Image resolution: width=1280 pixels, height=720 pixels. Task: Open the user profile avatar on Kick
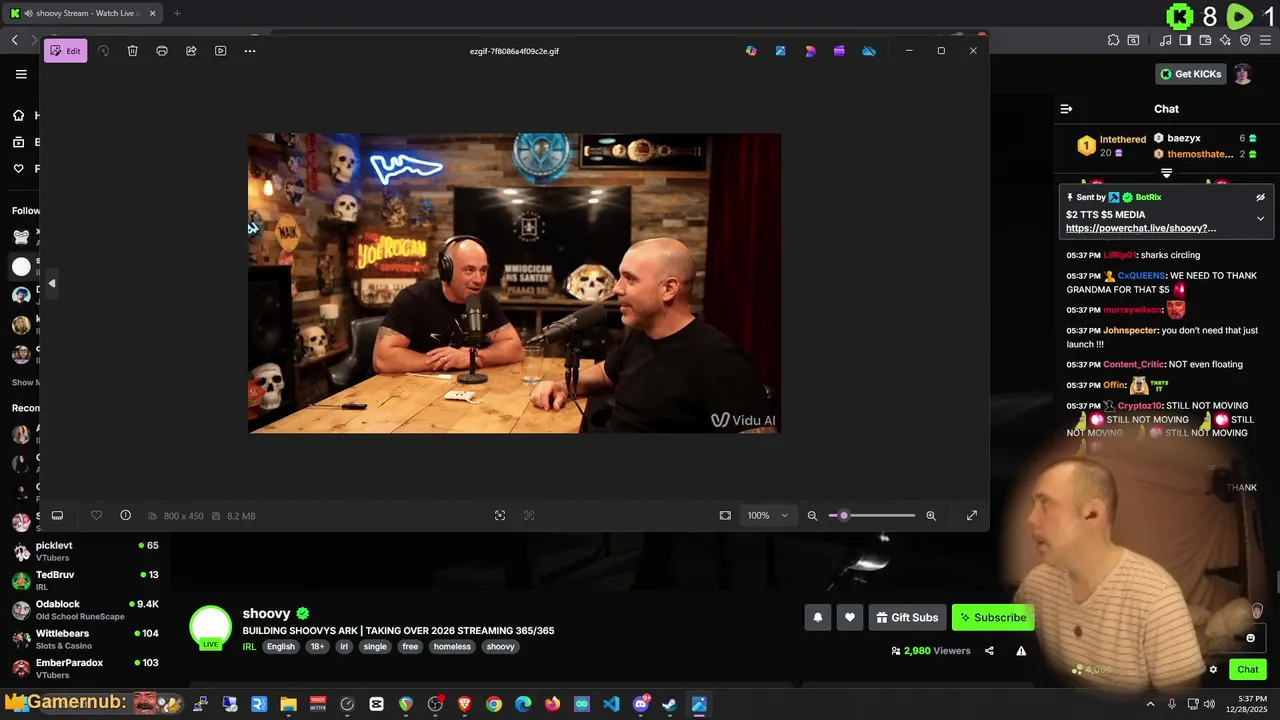pos(1242,74)
